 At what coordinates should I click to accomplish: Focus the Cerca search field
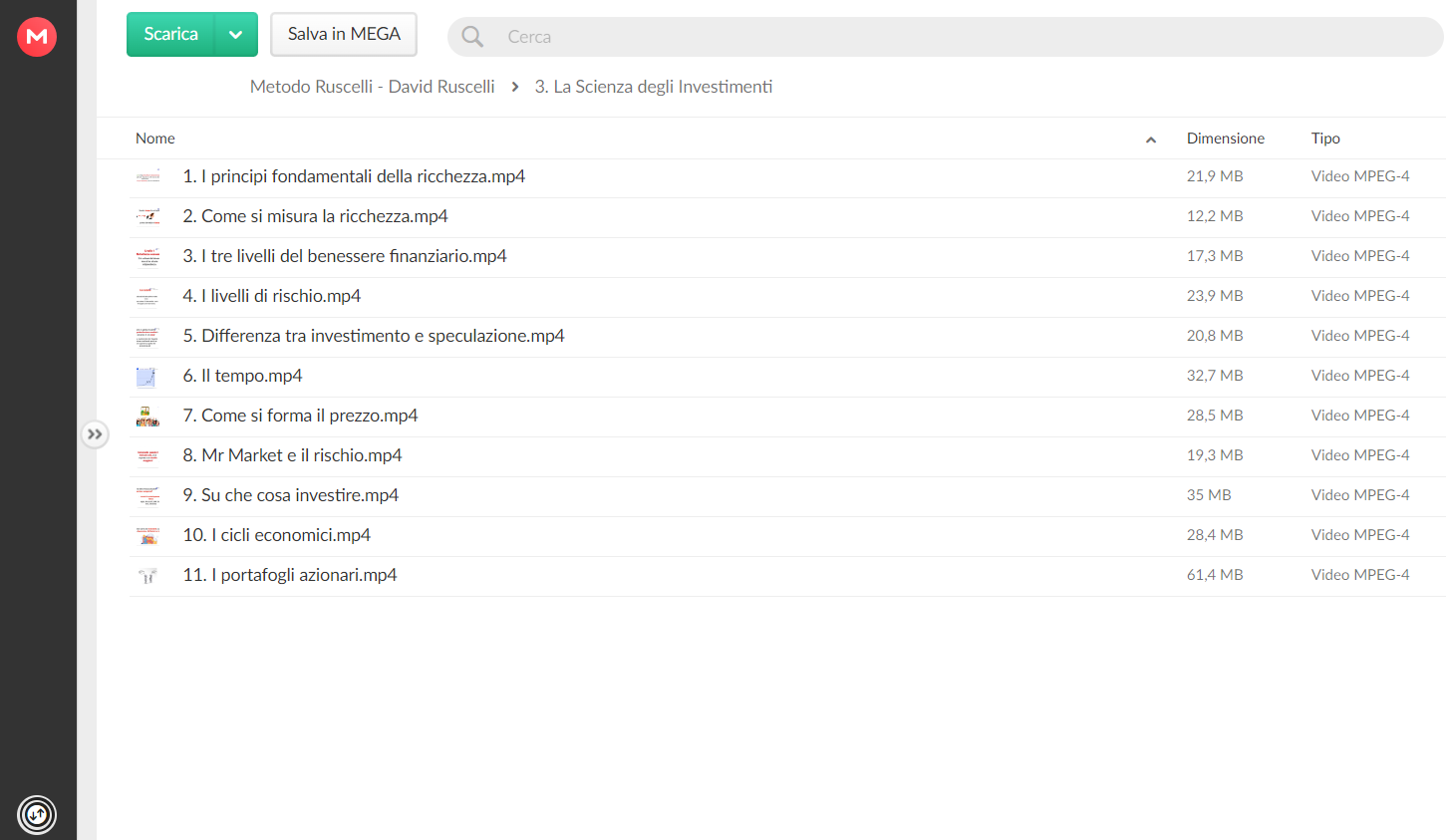click(967, 37)
